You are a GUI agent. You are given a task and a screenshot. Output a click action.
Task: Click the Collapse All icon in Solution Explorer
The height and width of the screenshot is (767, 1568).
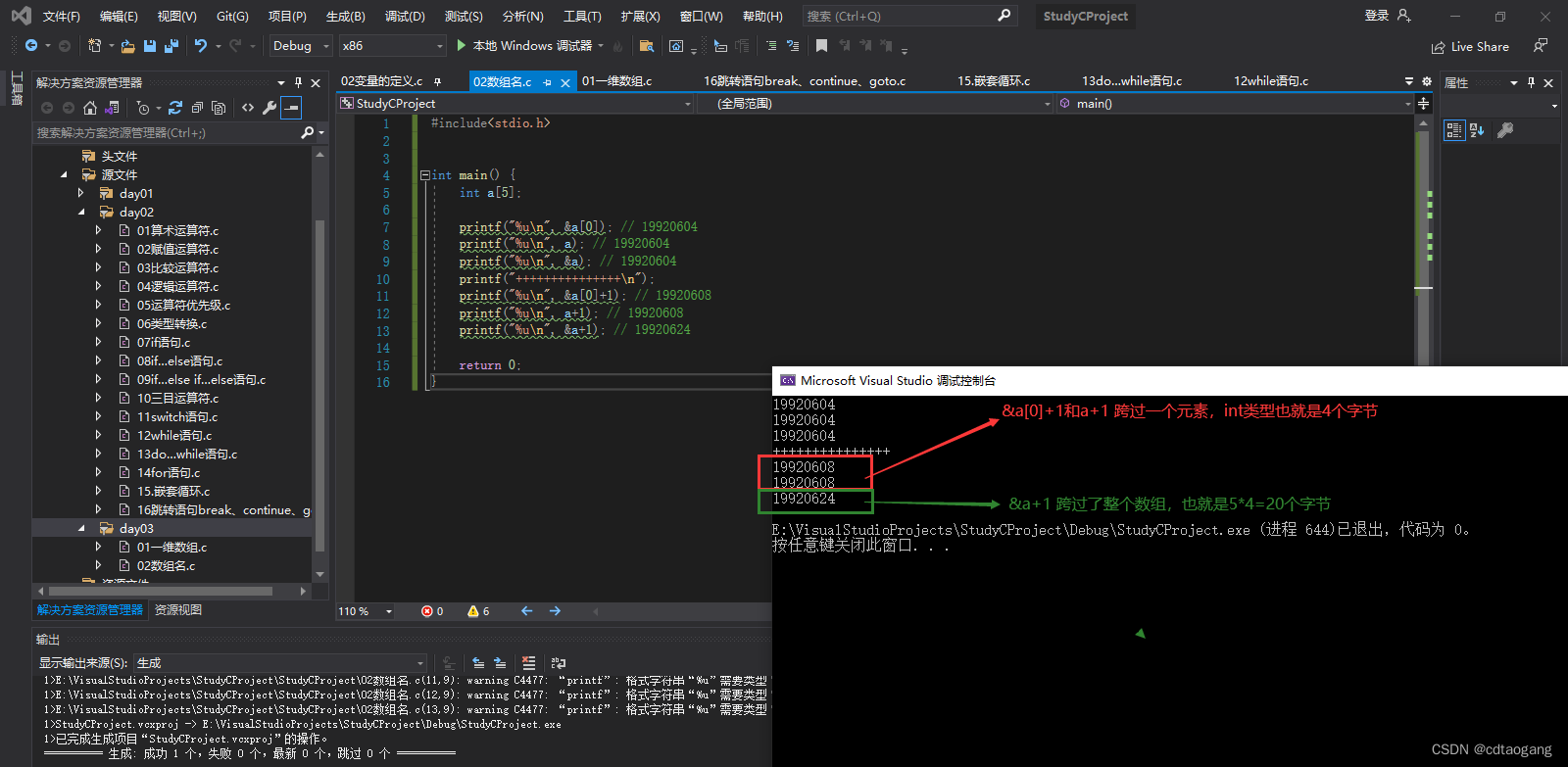[x=197, y=108]
